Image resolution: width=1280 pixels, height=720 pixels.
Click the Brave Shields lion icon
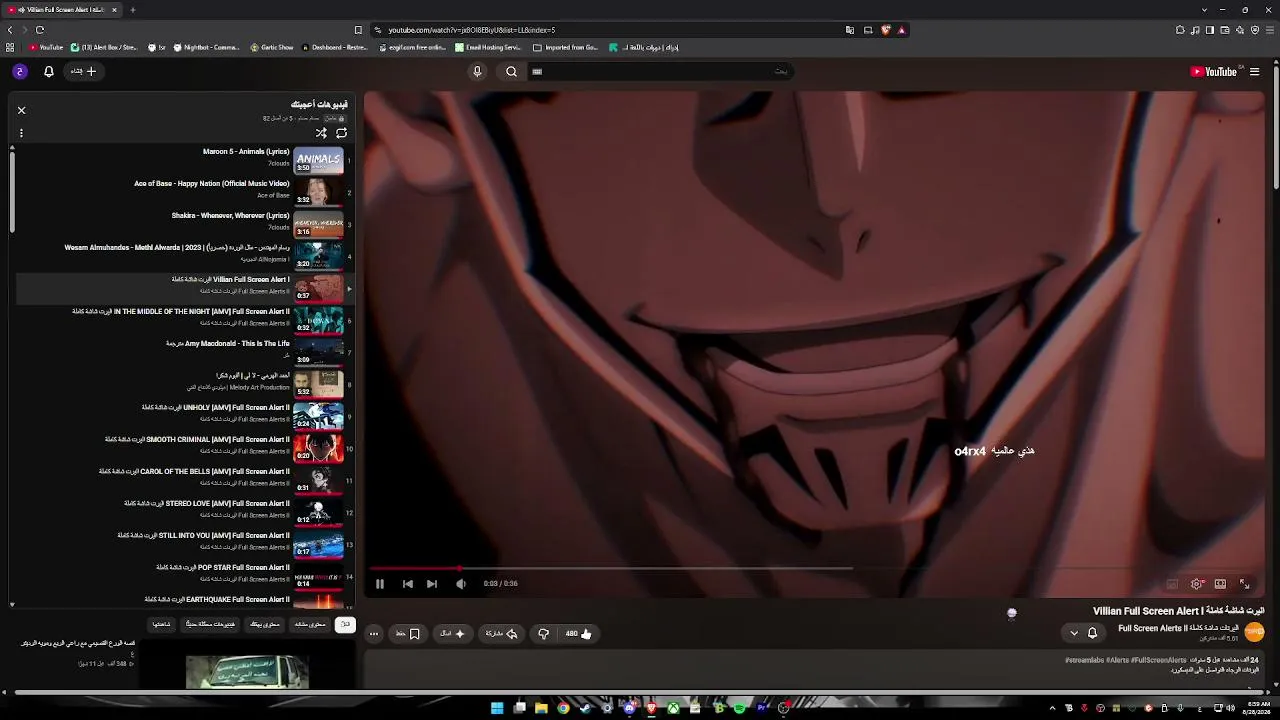(885, 30)
